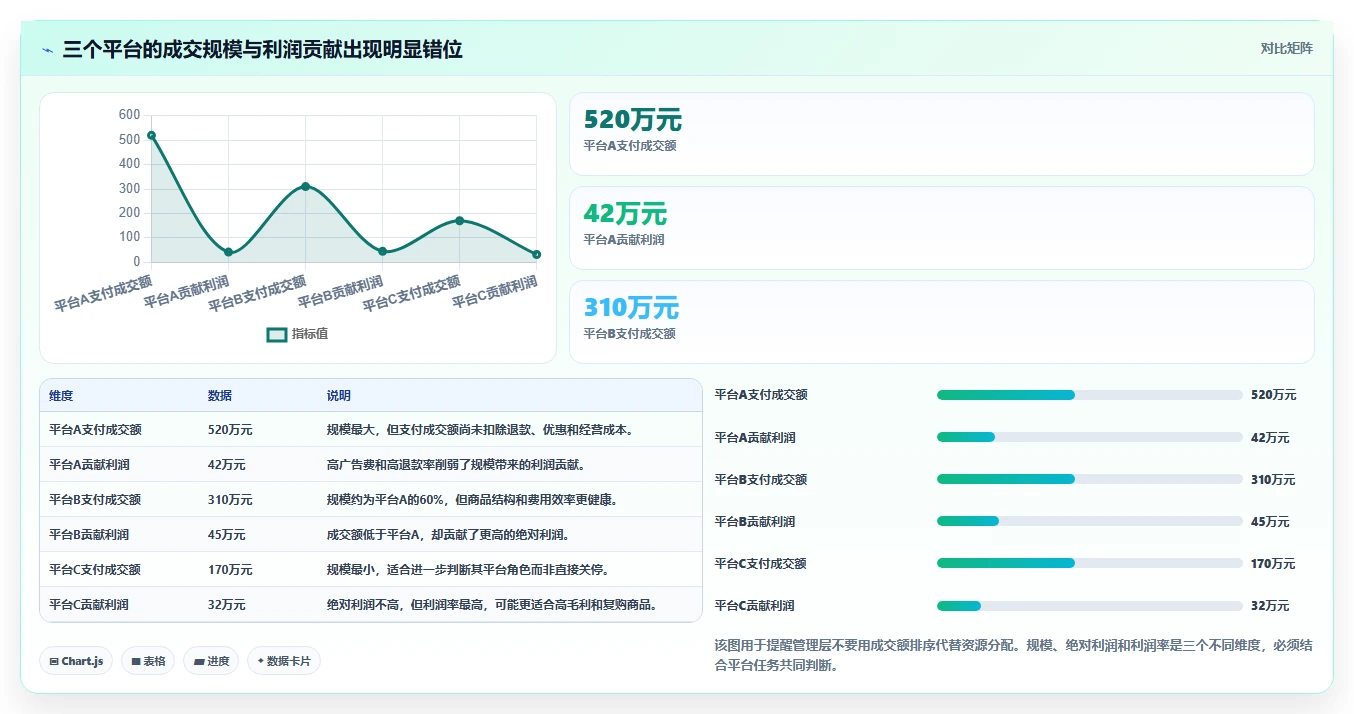Click the 维度 table column header
The image size is (1354, 714).
point(61,396)
